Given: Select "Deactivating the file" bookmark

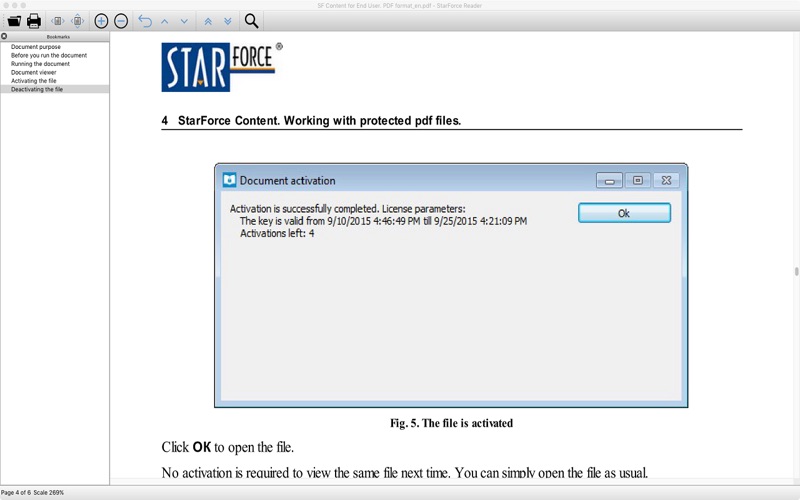Looking at the screenshot, I should (x=37, y=89).
